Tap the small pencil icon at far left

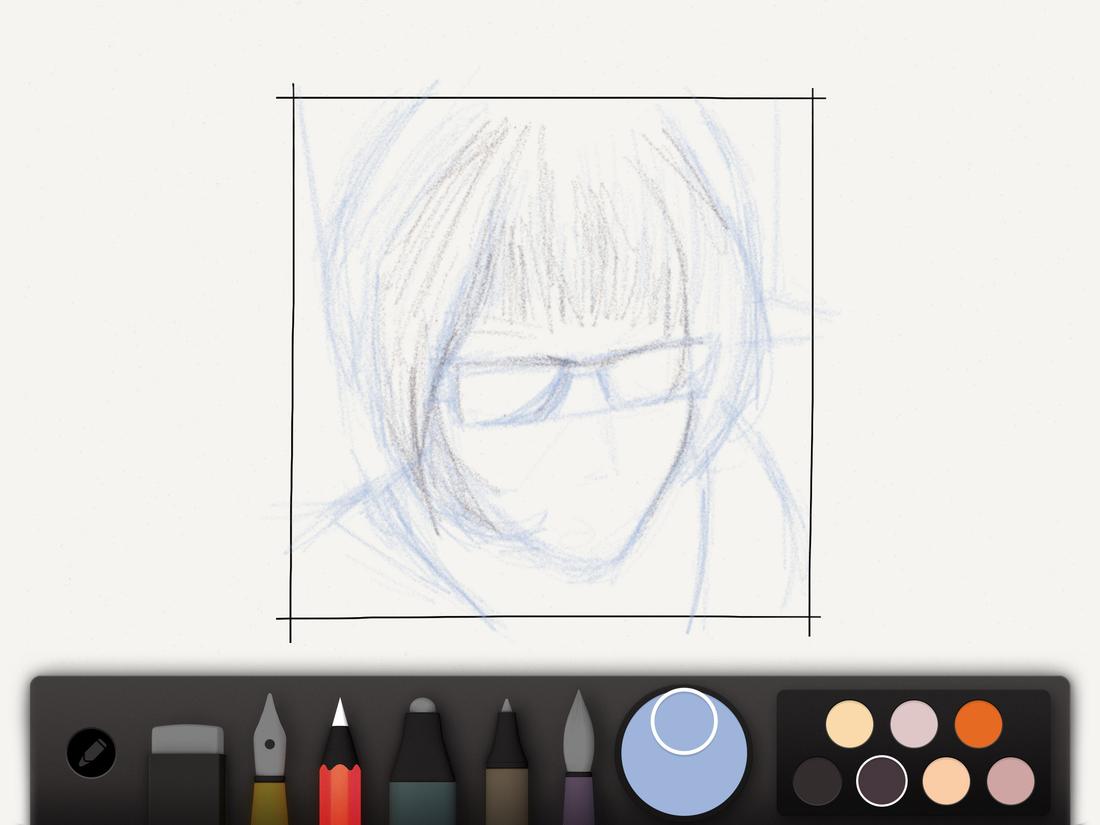coord(91,752)
